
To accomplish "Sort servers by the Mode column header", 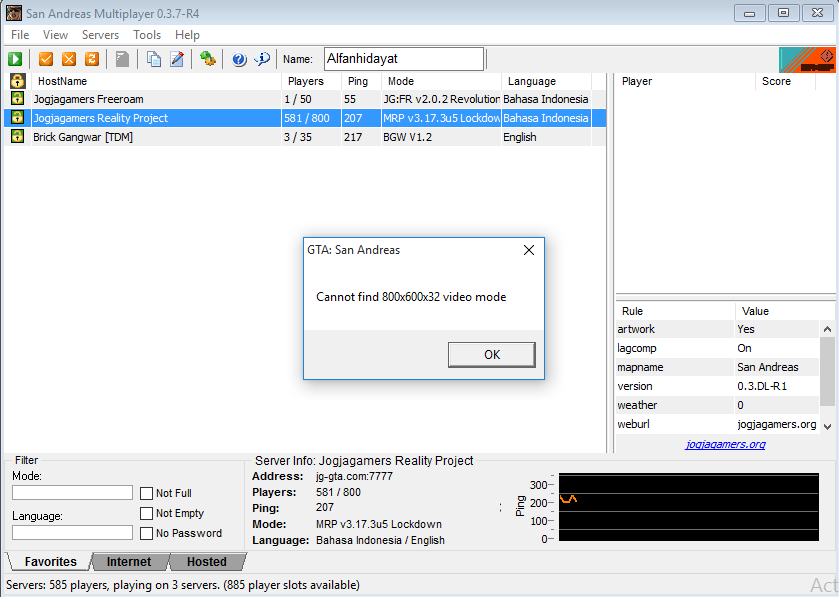I will click(441, 81).
